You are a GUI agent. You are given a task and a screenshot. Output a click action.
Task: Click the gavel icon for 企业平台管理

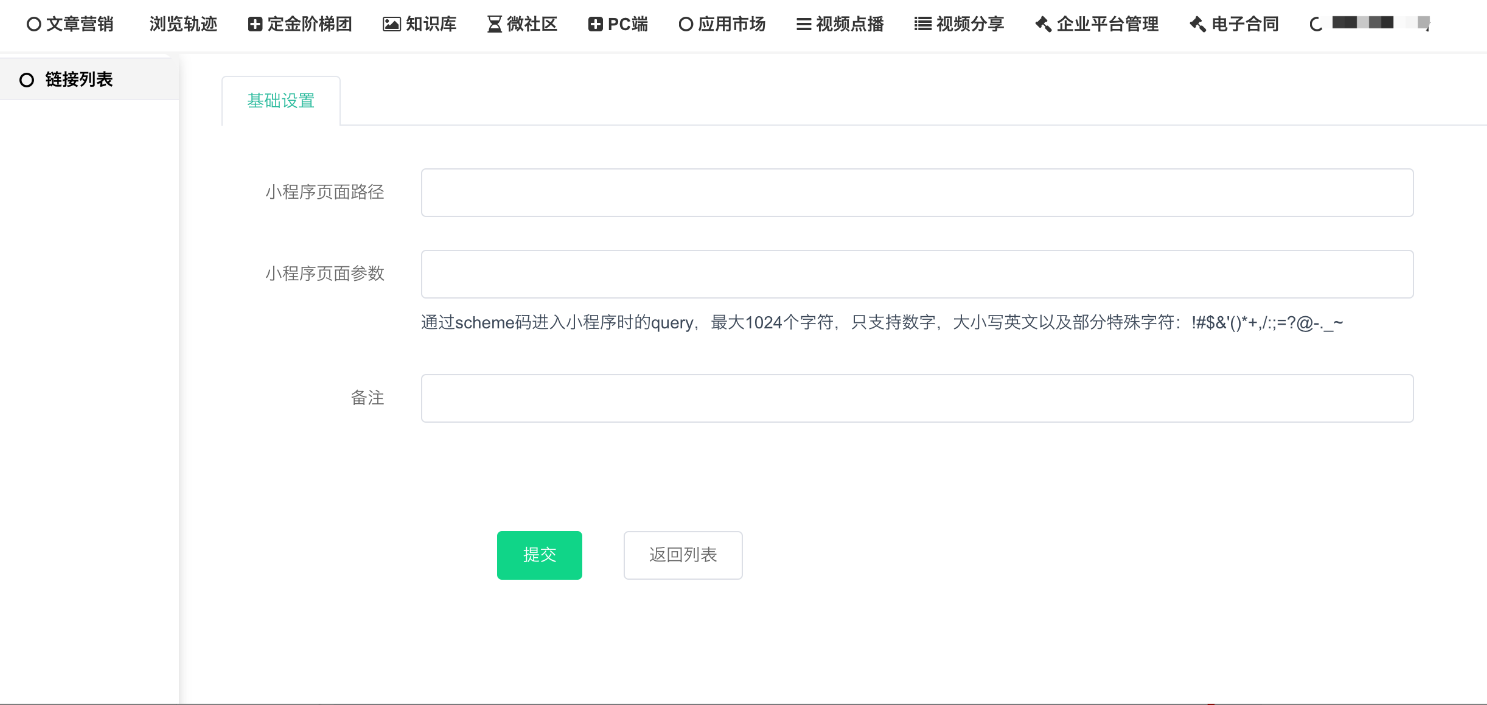1043,25
